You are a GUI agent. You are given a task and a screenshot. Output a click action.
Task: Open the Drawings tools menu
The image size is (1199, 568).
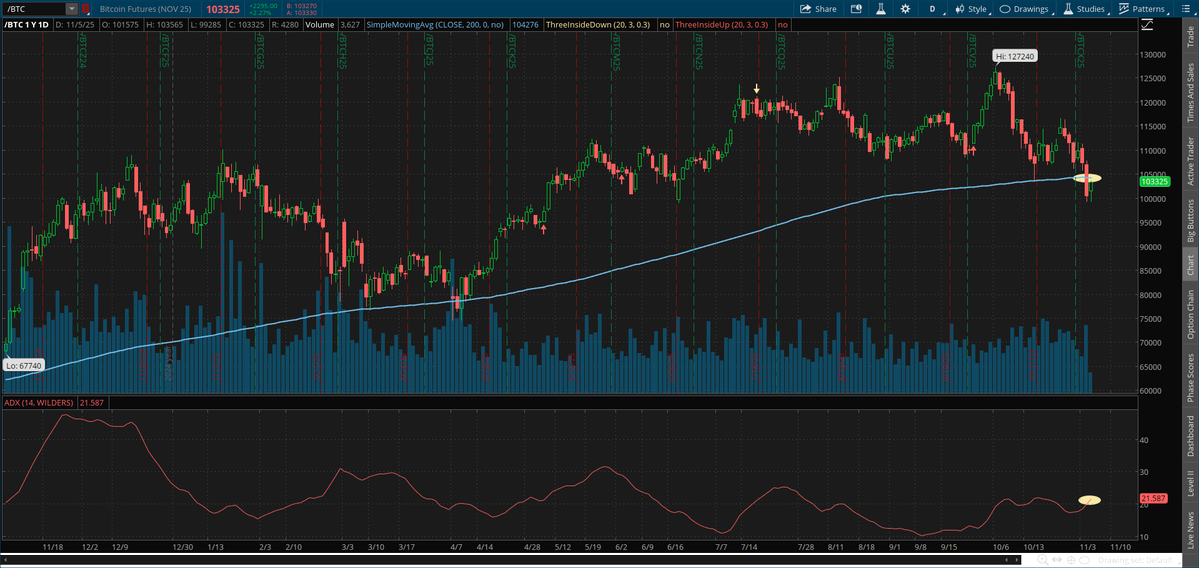pyautogui.click(x=1027, y=9)
